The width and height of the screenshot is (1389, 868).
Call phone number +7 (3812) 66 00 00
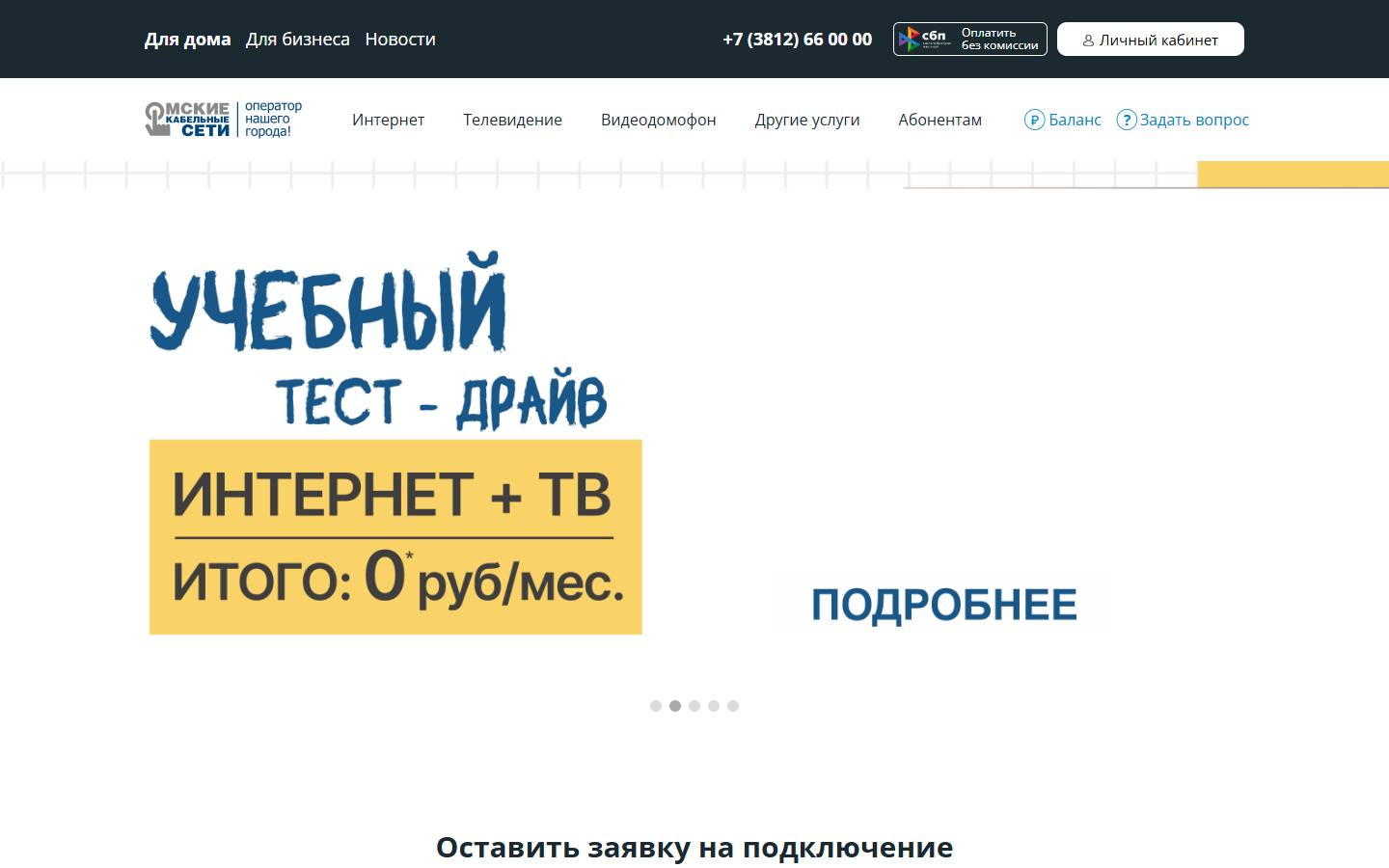797,40
